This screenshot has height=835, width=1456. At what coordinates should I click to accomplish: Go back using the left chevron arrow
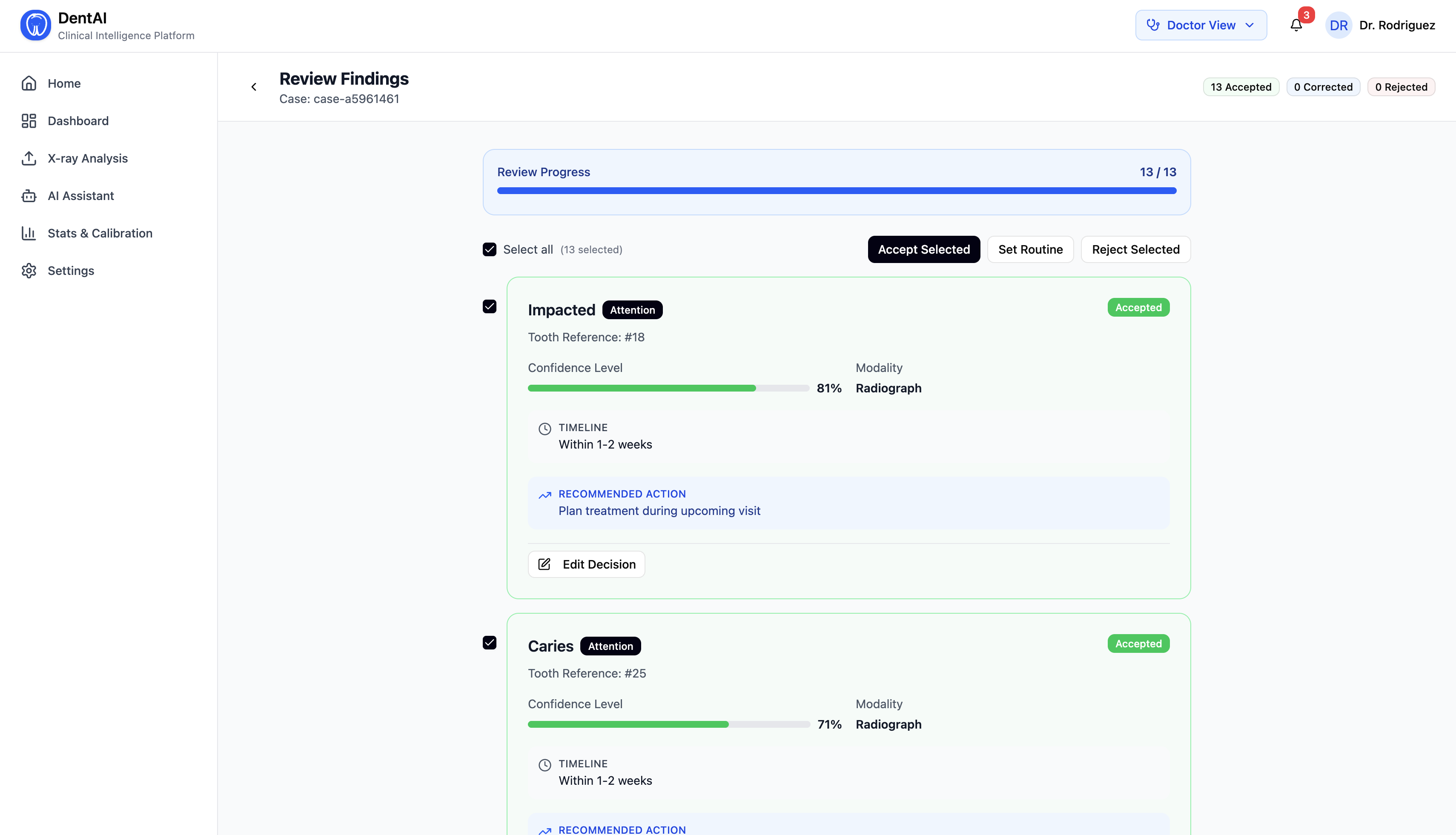coord(254,87)
